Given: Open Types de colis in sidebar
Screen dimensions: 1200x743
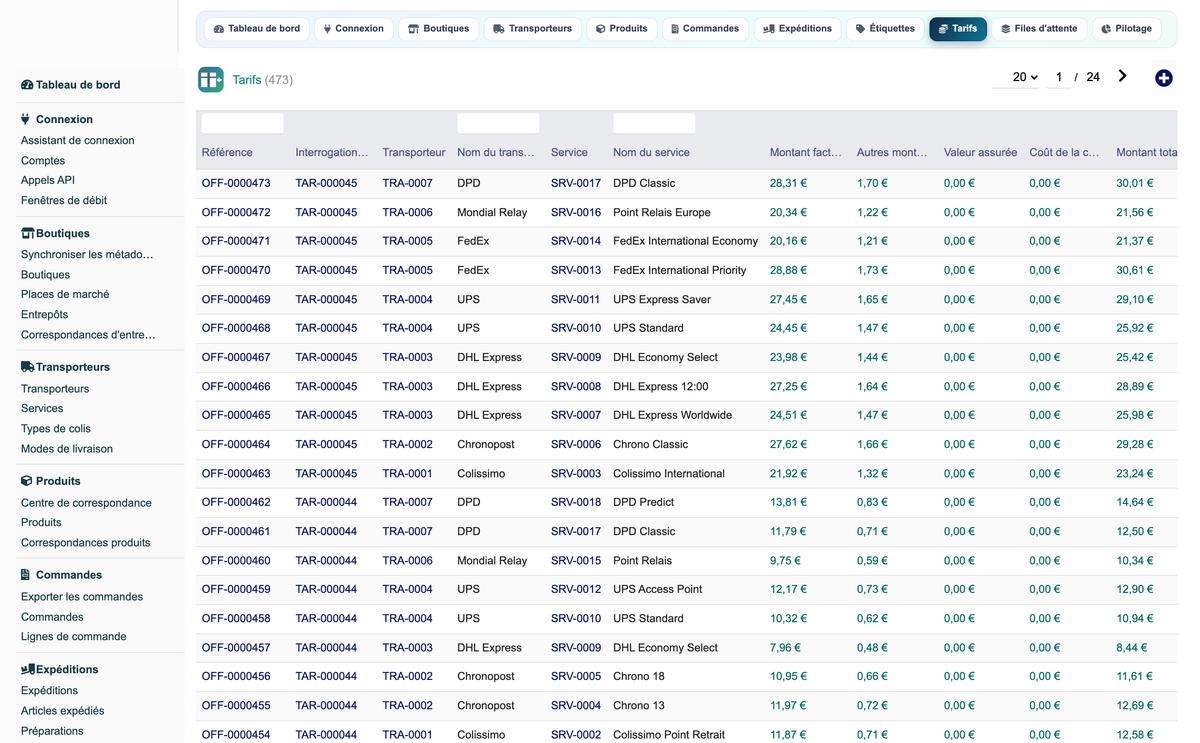Looking at the screenshot, I should click(x=56, y=429).
